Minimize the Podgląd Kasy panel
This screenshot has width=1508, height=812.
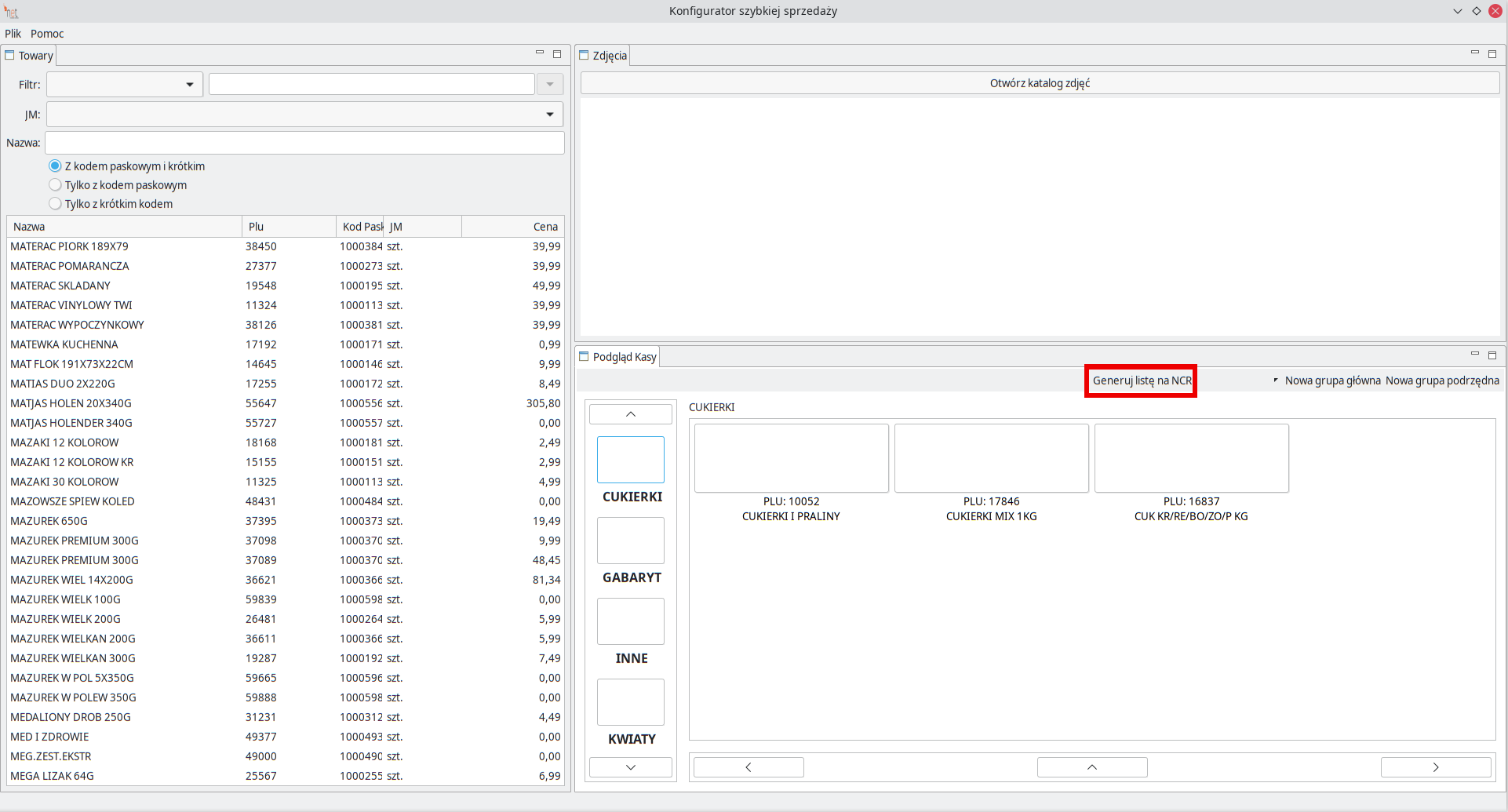(1475, 355)
